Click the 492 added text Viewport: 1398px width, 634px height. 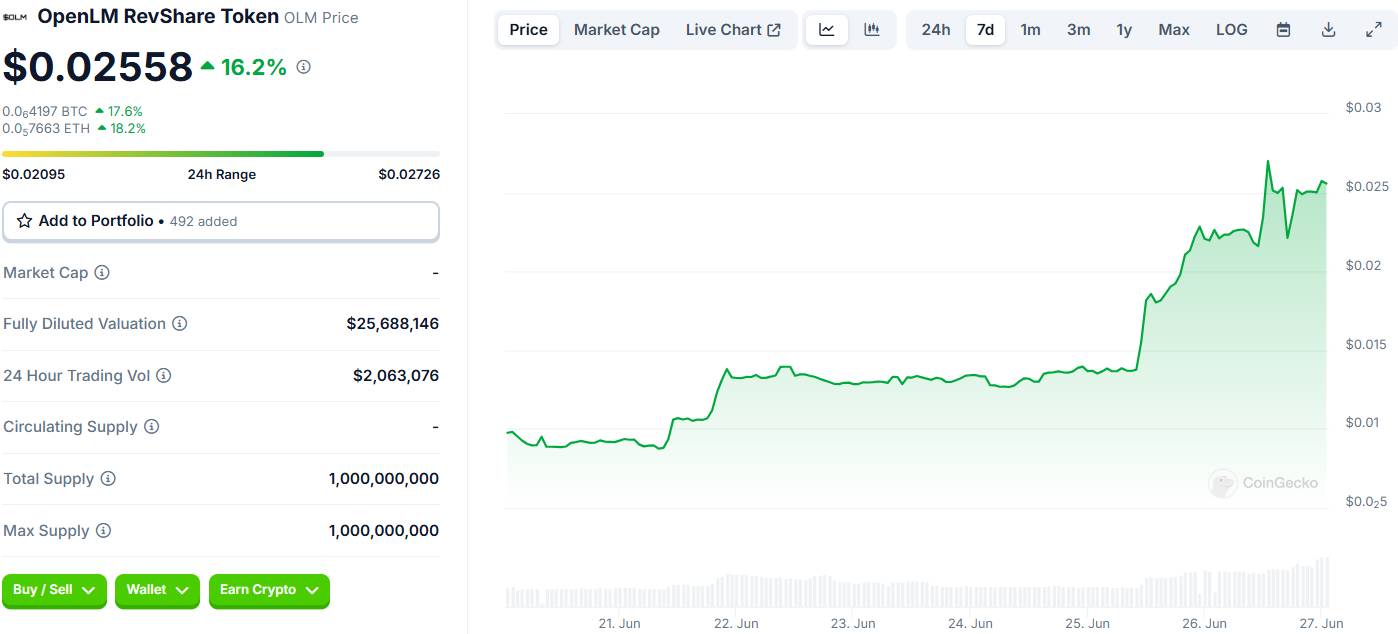[x=204, y=222]
